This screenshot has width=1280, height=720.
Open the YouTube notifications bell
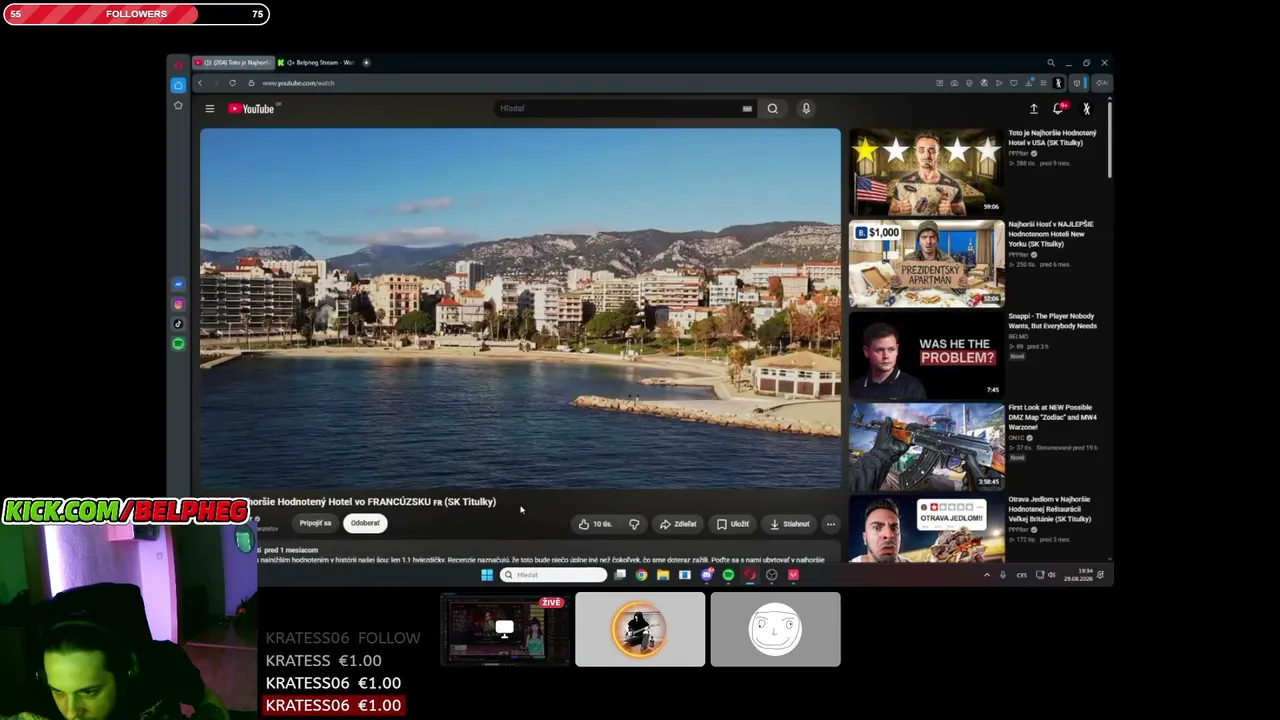pyautogui.click(x=1058, y=108)
